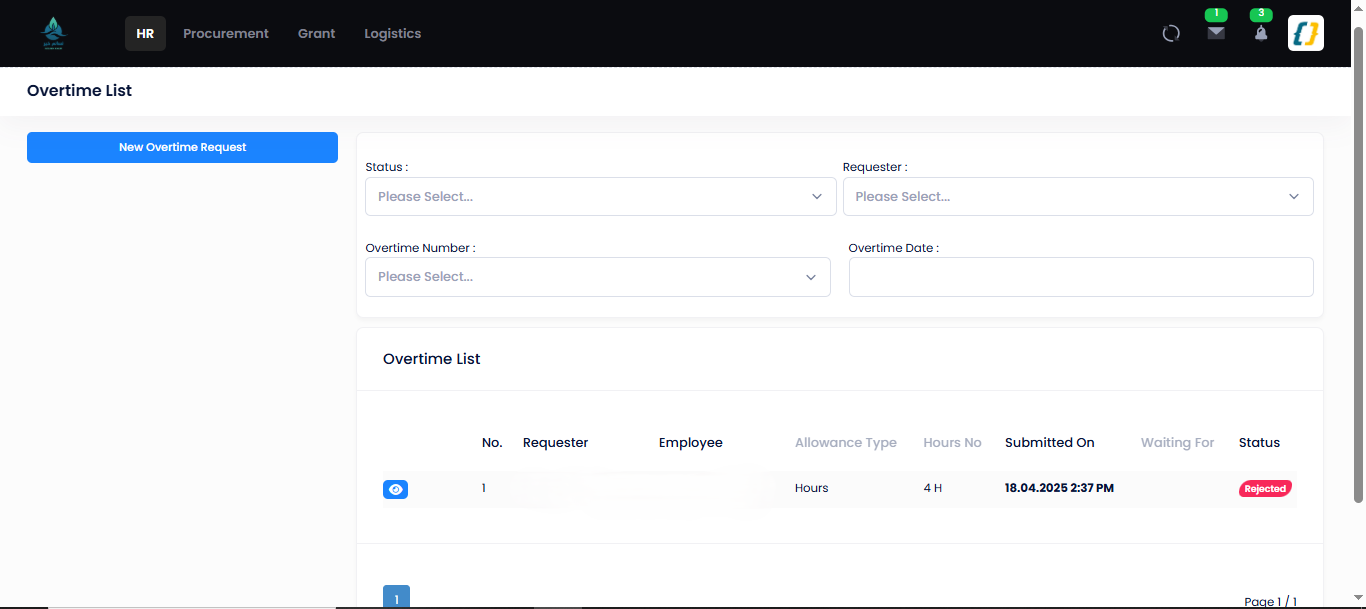The height and width of the screenshot is (609, 1366).
Task: Click the Status dropdown chevron arrow
Action: pyautogui.click(x=817, y=197)
